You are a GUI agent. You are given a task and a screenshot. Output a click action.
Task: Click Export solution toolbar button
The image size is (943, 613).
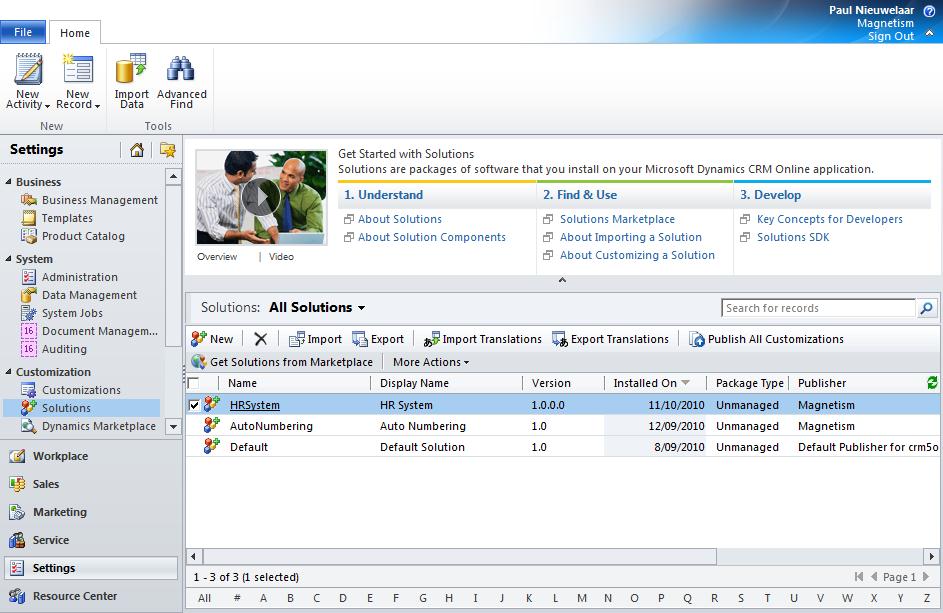click(378, 339)
